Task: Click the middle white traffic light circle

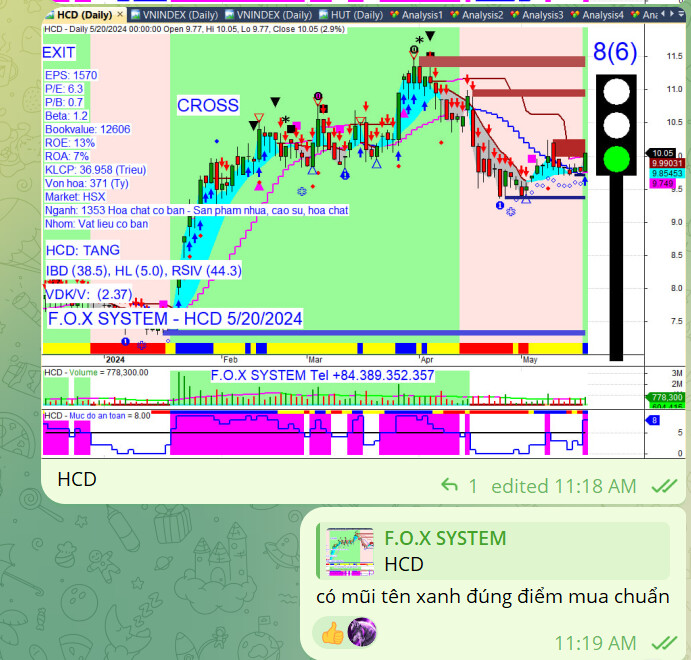Action: click(x=616, y=126)
